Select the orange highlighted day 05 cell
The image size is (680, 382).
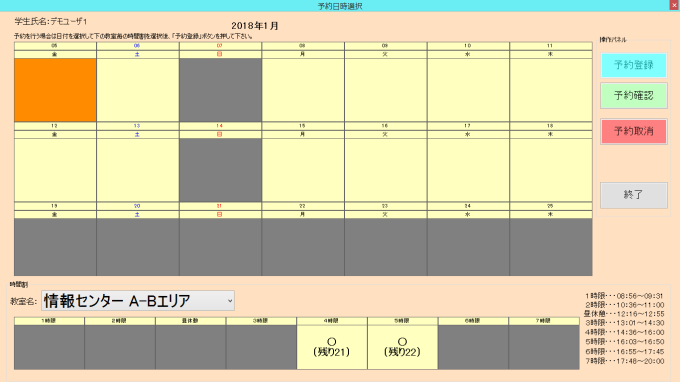click(x=55, y=90)
